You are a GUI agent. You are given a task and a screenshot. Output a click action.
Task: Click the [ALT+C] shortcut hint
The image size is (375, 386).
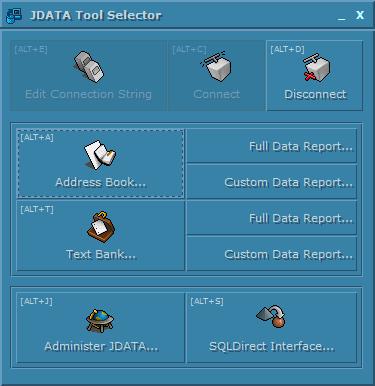tap(189, 49)
